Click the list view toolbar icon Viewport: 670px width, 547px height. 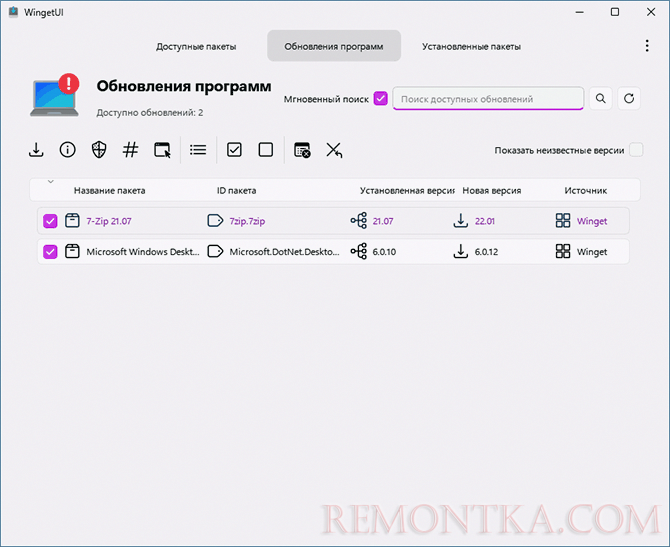(x=198, y=150)
